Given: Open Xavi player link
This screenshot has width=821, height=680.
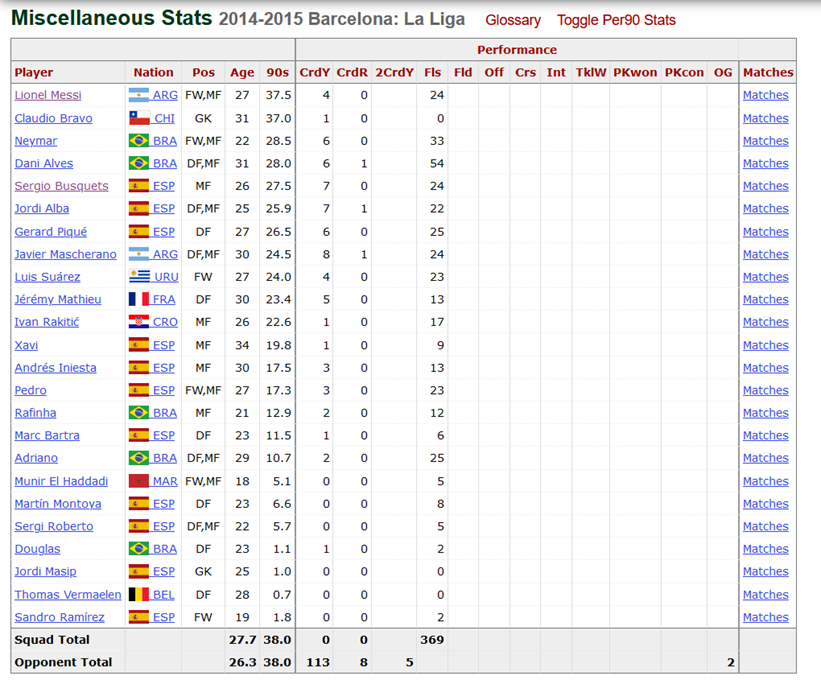Looking at the screenshot, I should [x=26, y=345].
